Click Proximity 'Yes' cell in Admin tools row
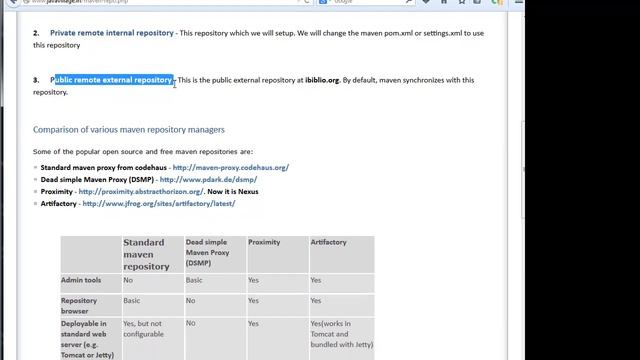The height and width of the screenshot is (360, 640). coord(278,283)
